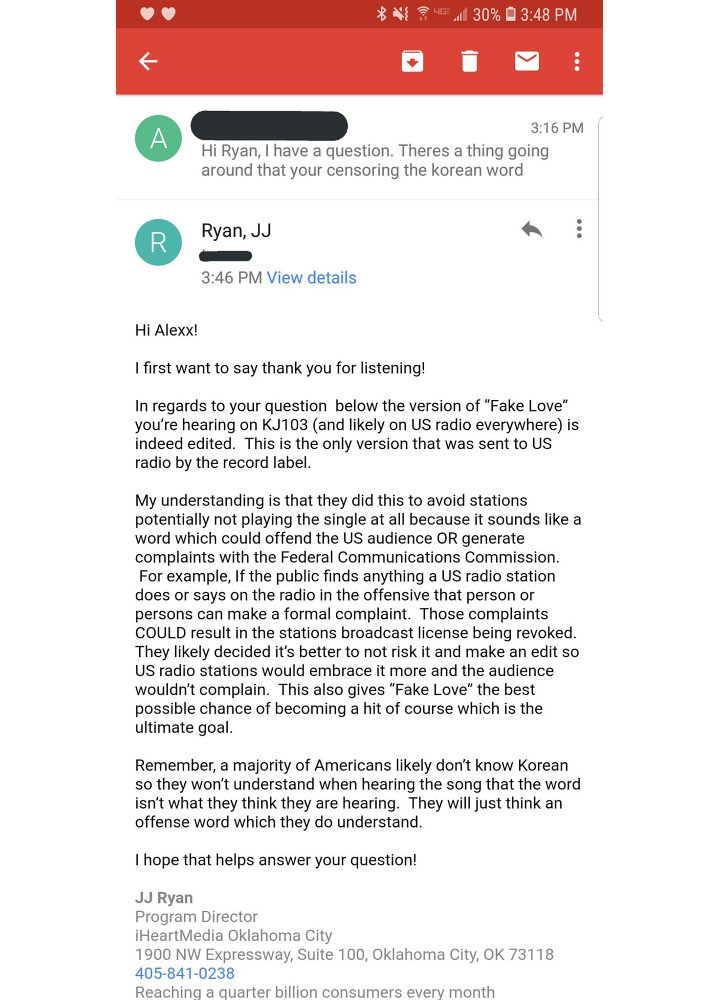
Task: Expand View details for the message
Action: click(x=311, y=278)
